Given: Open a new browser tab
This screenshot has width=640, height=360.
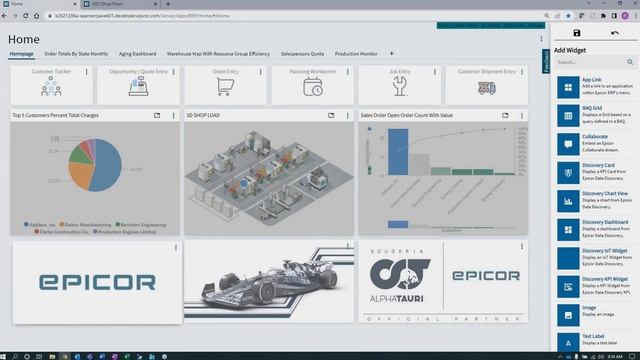Looking at the screenshot, I should click(x=168, y=4).
